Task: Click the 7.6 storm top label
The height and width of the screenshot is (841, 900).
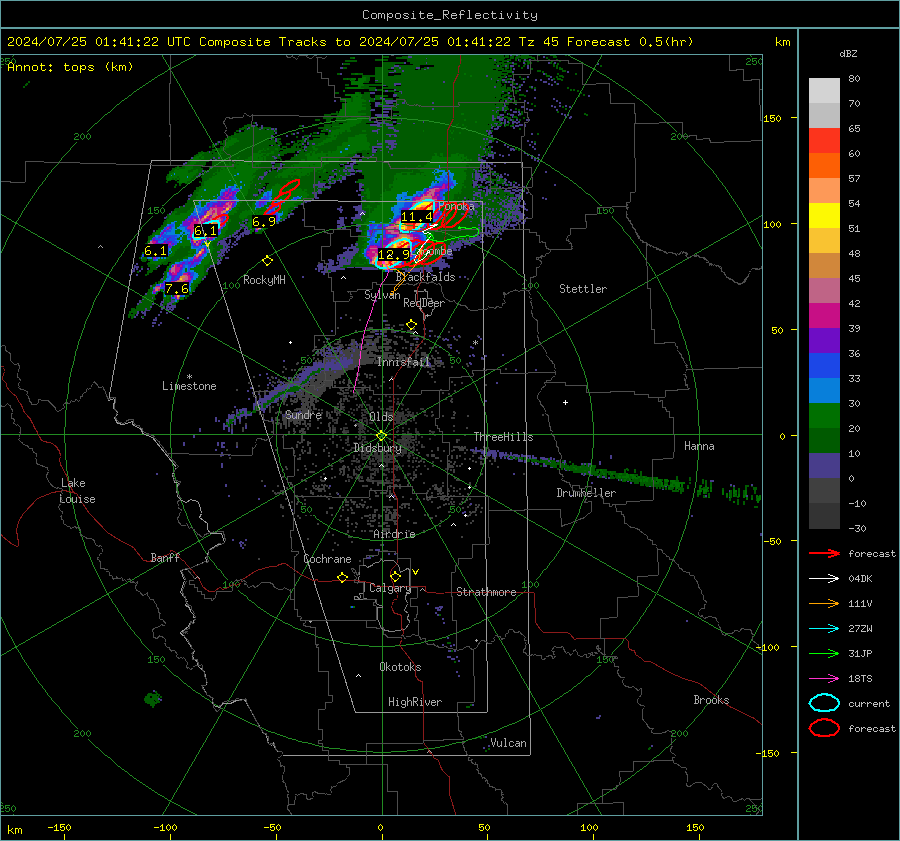Action: pyautogui.click(x=177, y=289)
